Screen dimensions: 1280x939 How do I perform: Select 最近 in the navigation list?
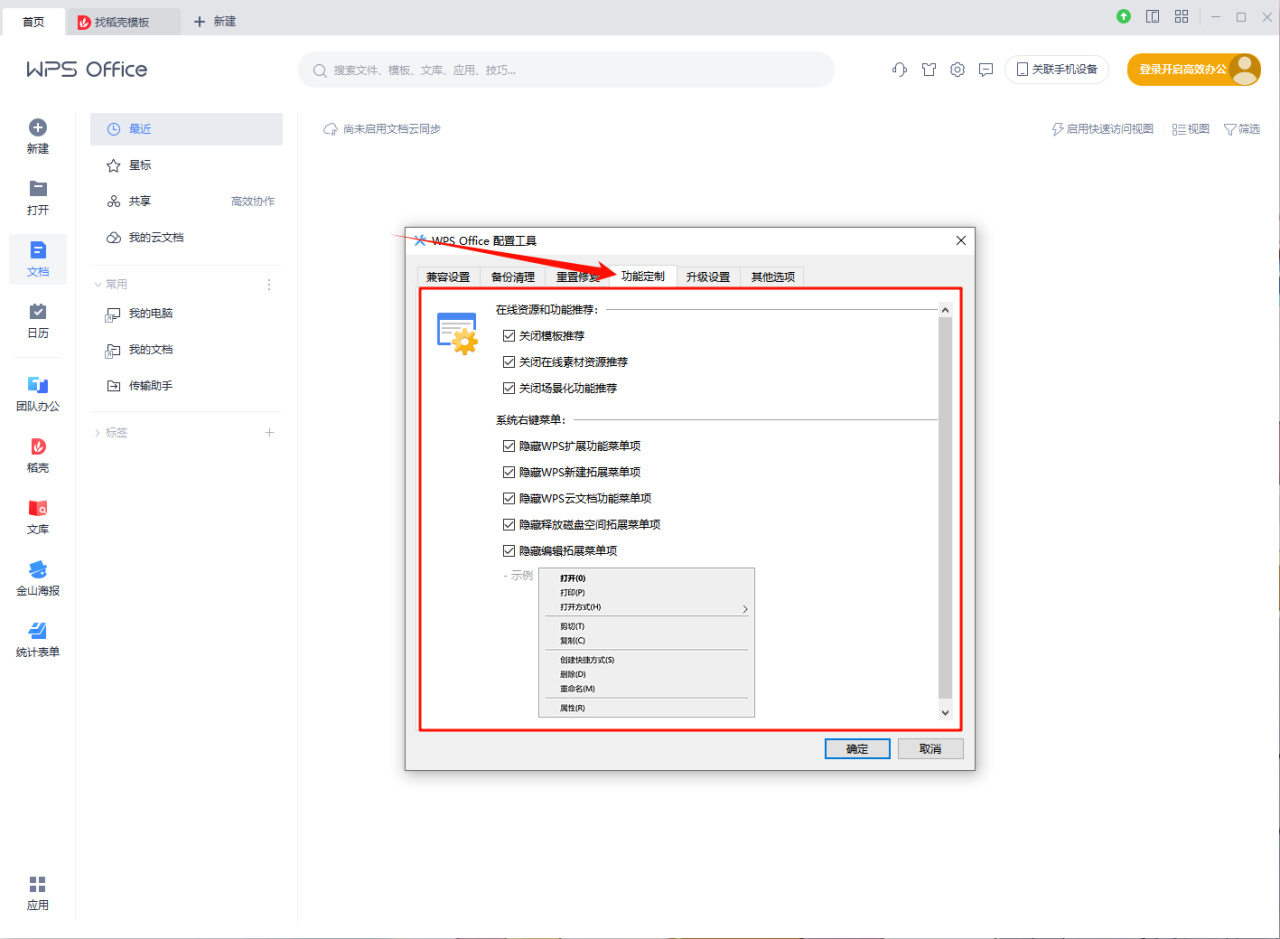(x=186, y=129)
